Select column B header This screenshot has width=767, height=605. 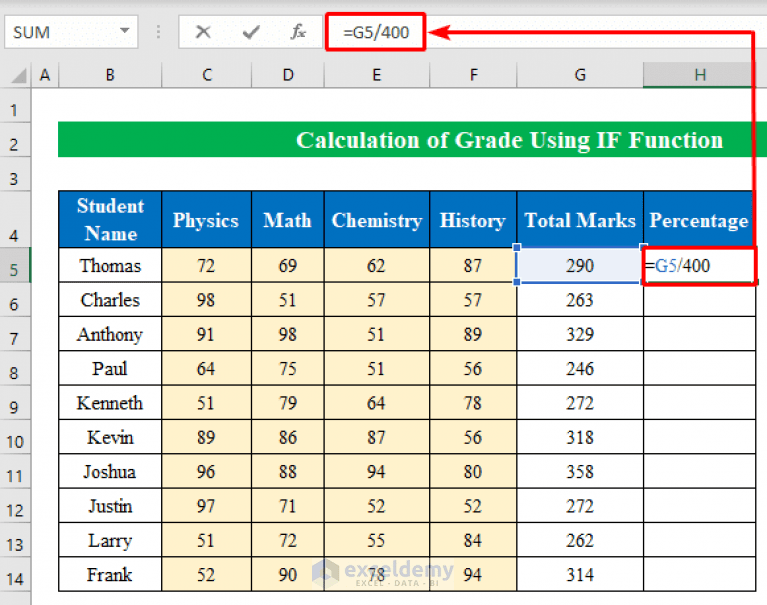[x=110, y=75]
